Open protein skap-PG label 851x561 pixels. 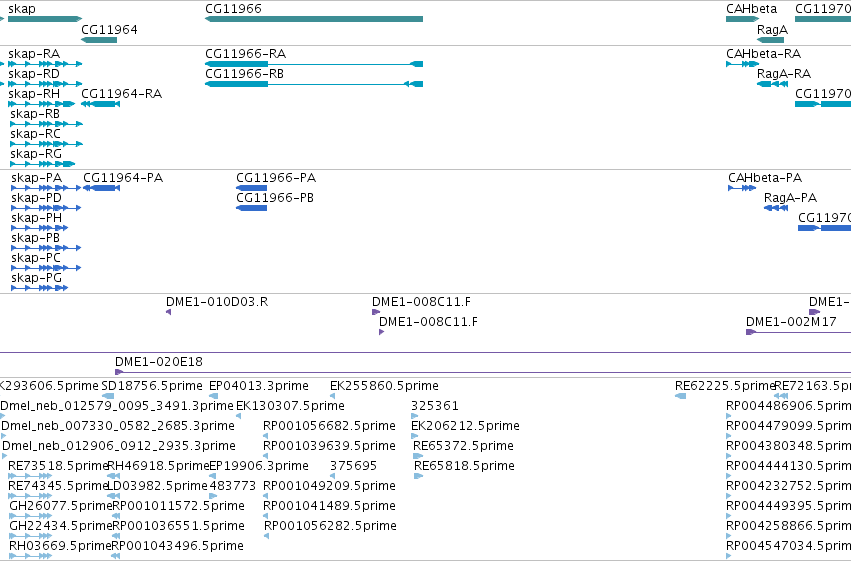(36, 278)
